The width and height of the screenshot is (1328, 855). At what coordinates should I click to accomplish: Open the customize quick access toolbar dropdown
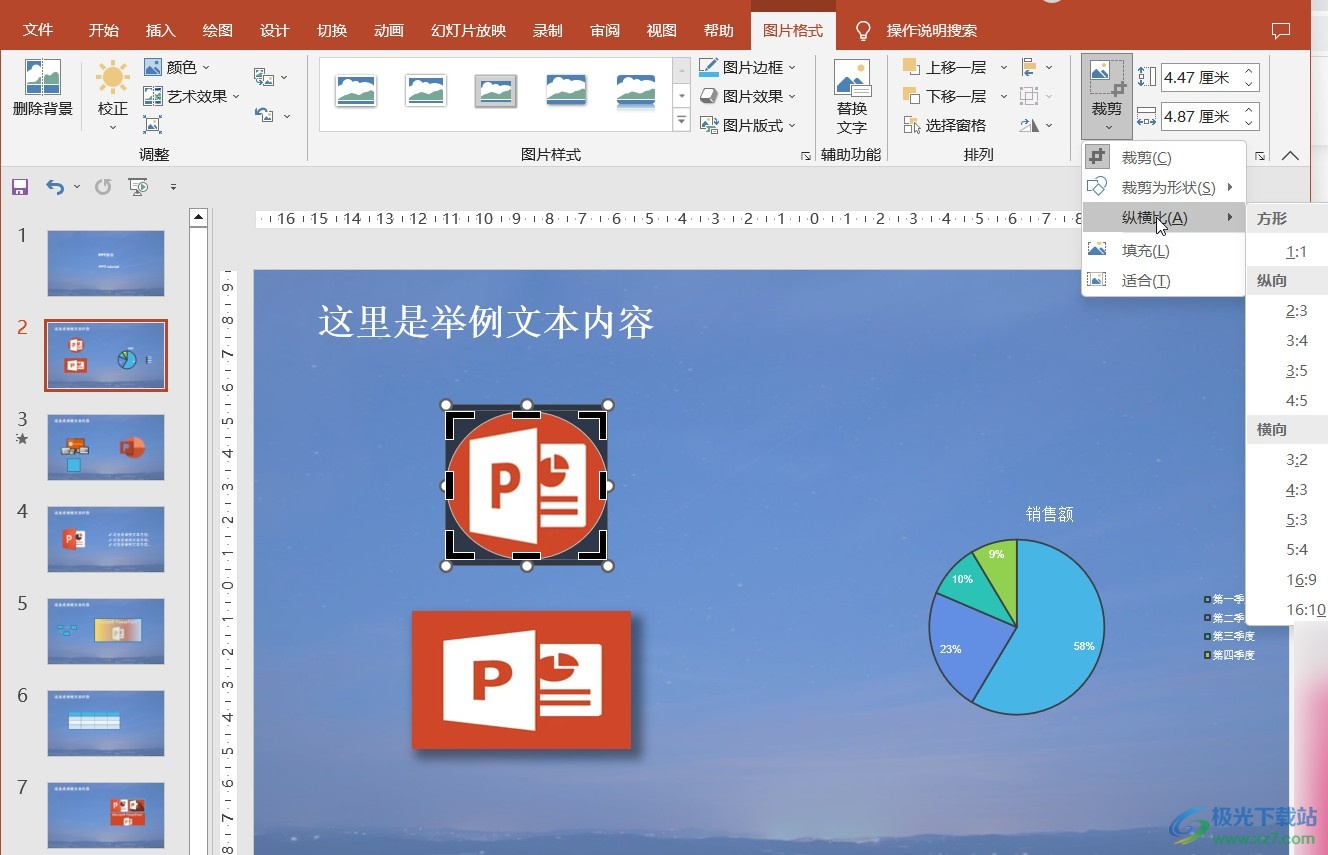click(173, 187)
